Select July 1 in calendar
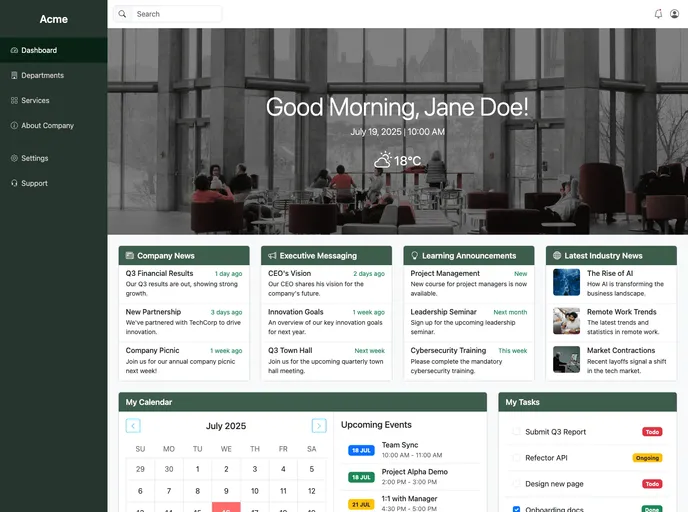The height and width of the screenshot is (512, 688). click(x=197, y=469)
